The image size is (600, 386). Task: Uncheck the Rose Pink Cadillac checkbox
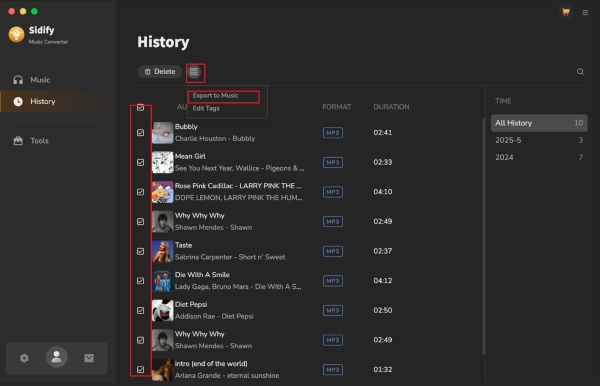point(140,192)
